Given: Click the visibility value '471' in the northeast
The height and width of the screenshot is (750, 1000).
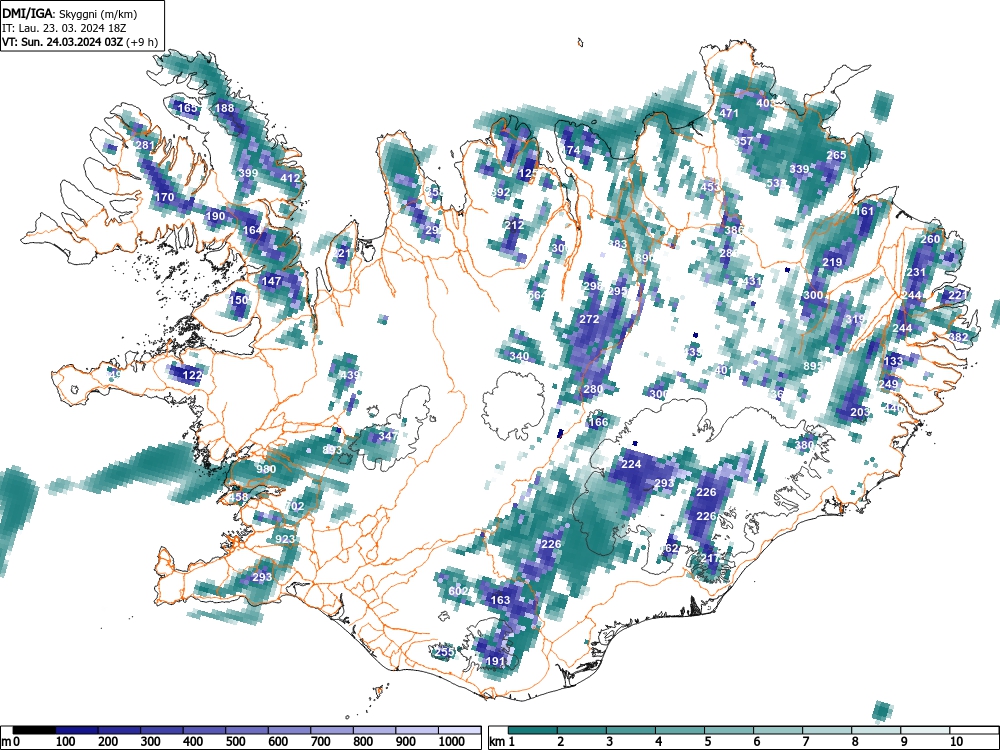Looking at the screenshot, I should click(x=729, y=113).
